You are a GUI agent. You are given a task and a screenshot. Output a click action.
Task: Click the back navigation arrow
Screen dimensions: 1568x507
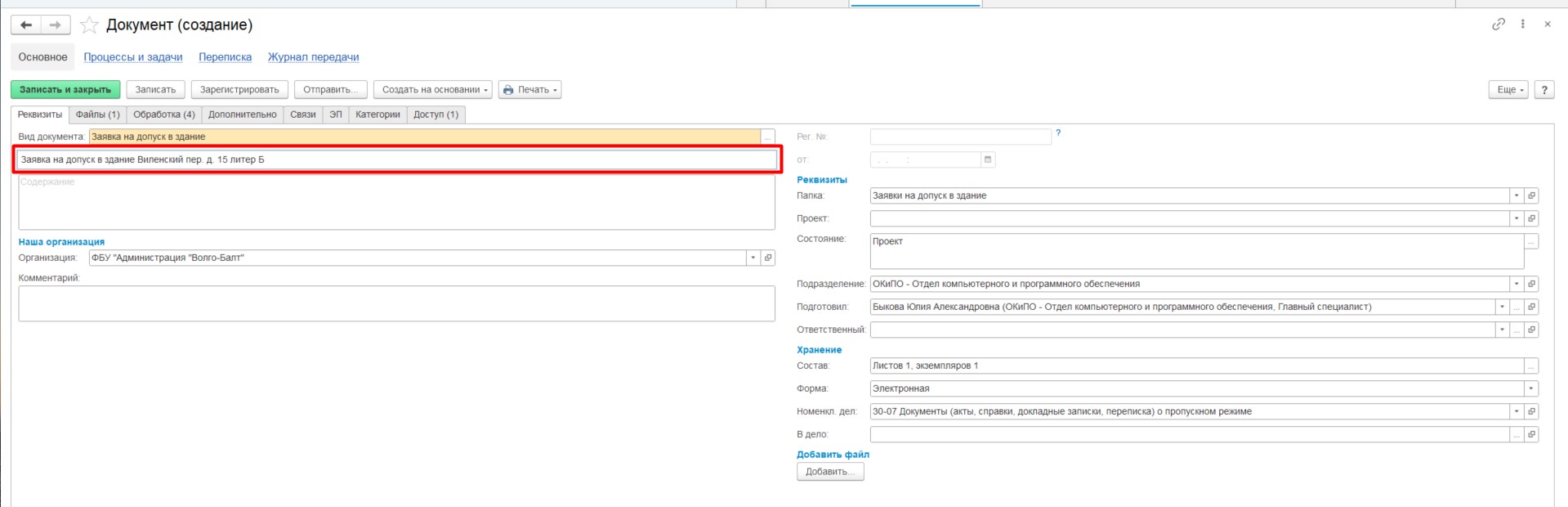26,25
